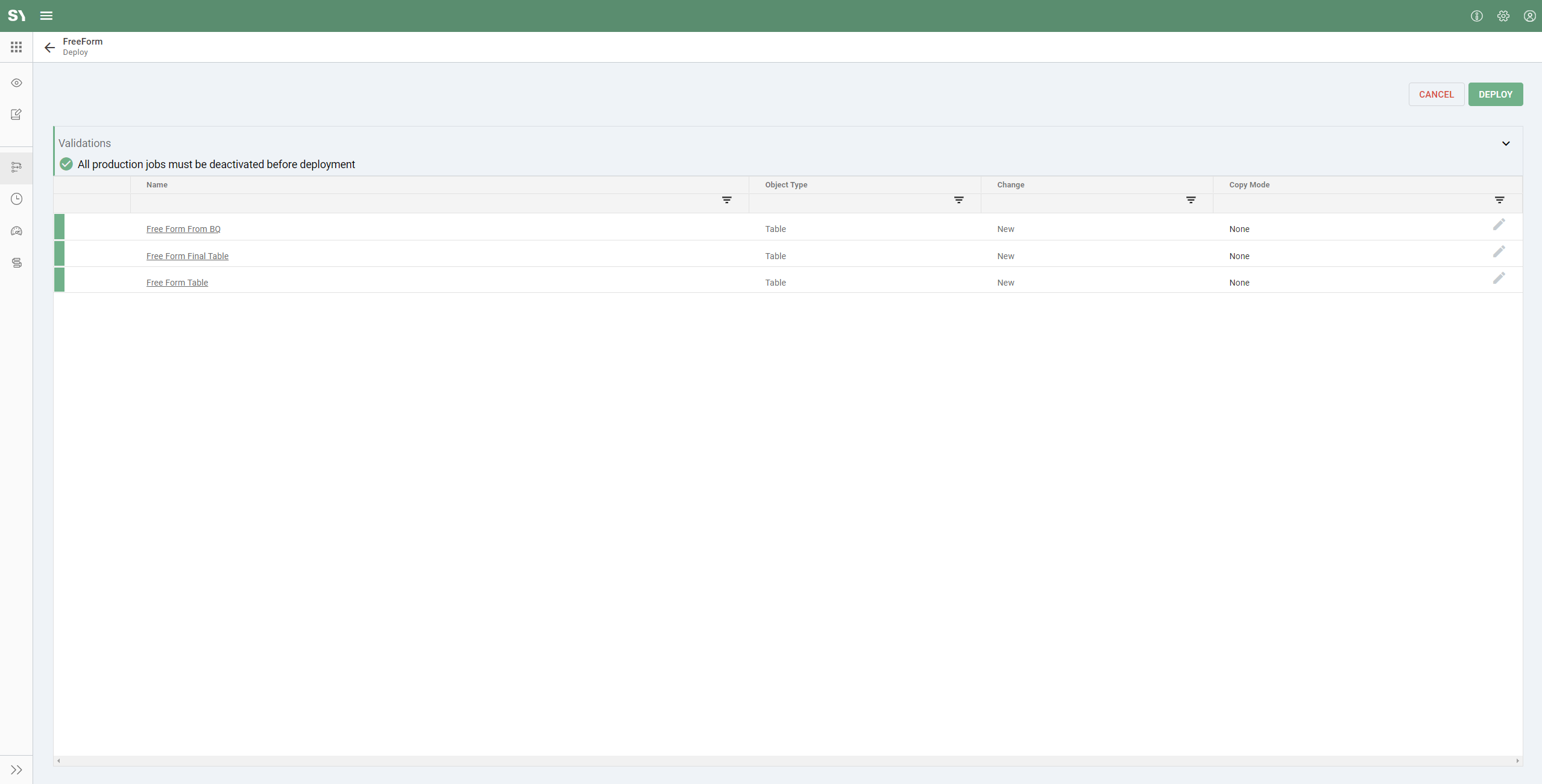The width and height of the screenshot is (1542, 784).
Task: Click the database stack sidebar icon
Action: click(16, 263)
